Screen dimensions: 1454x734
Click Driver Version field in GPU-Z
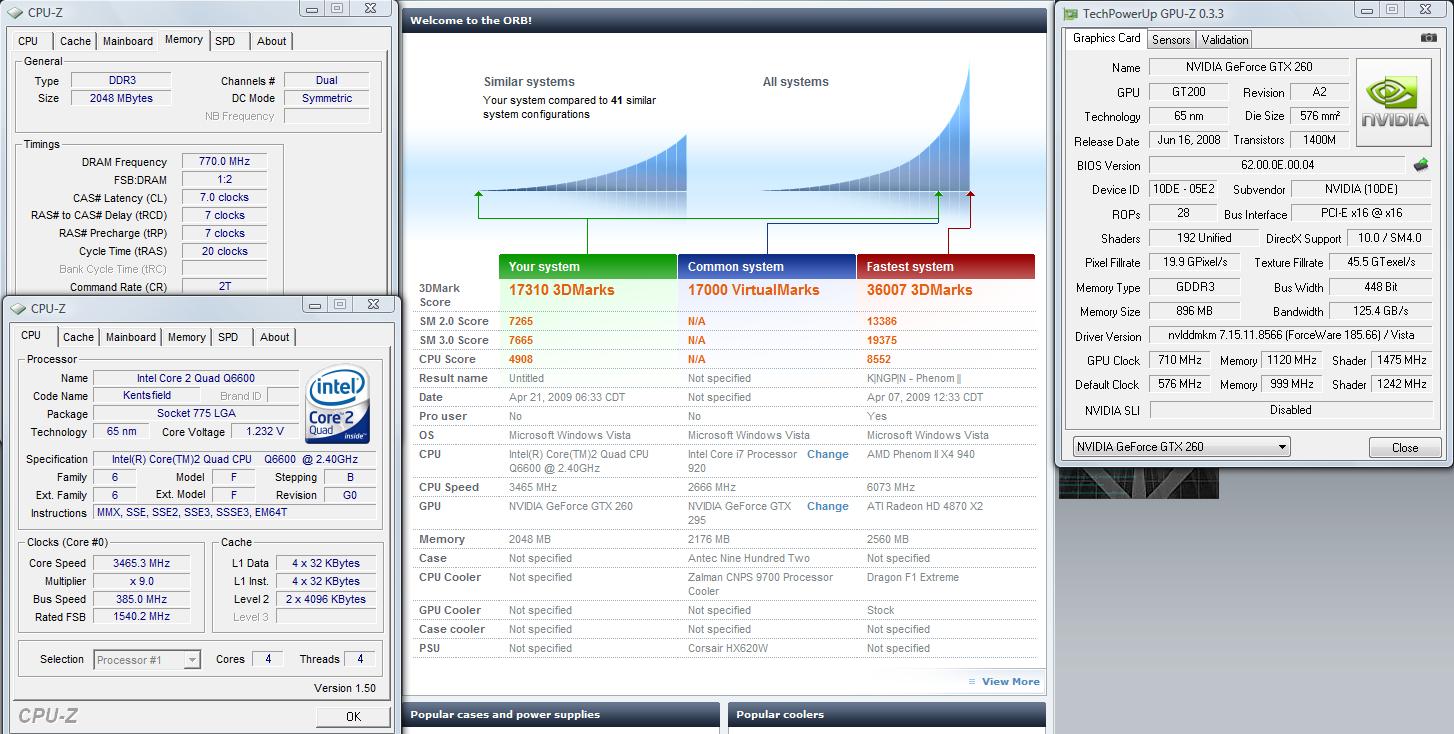(x=1290, y=336)
